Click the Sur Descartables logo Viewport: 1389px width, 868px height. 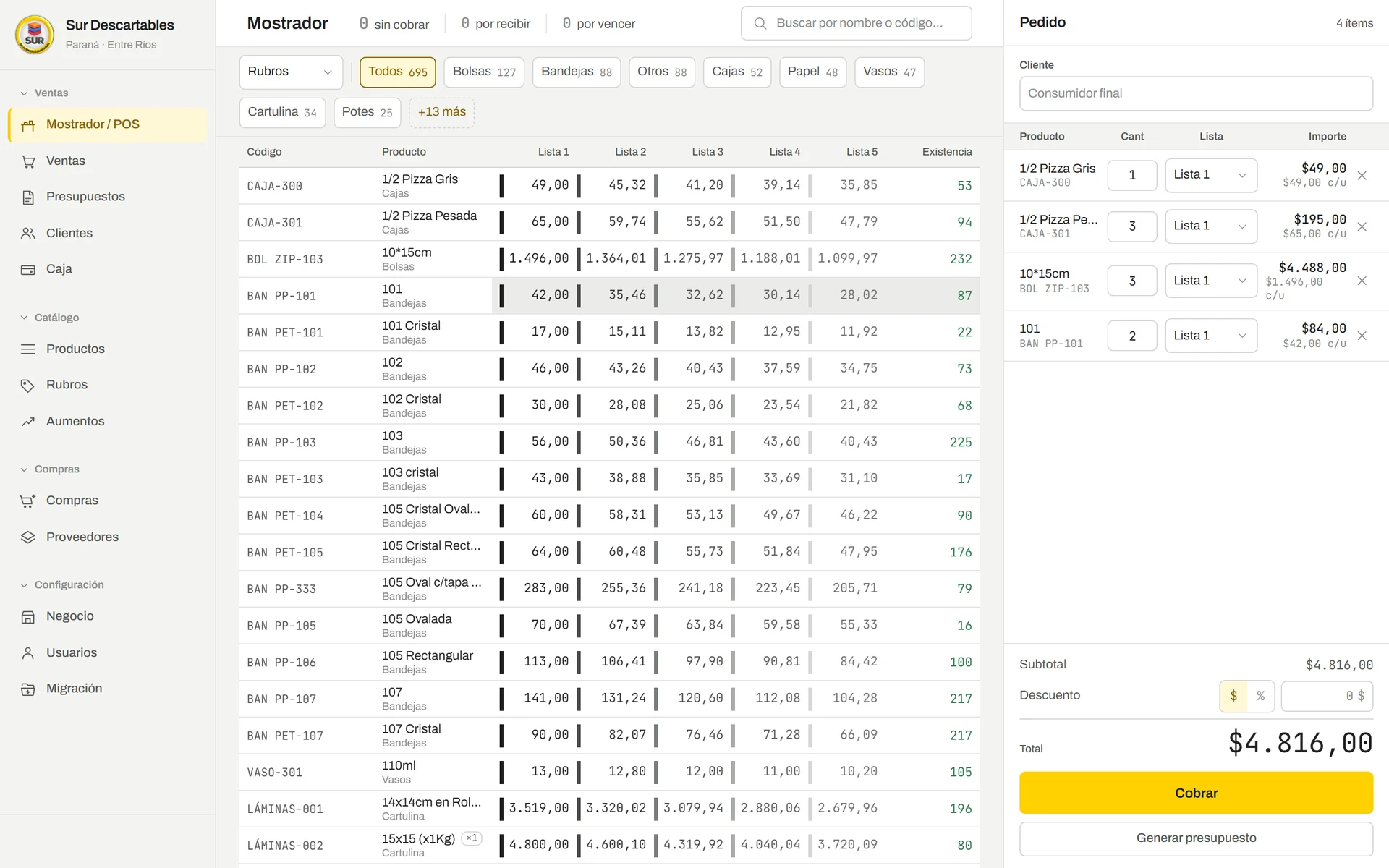(x=35, y=35)
